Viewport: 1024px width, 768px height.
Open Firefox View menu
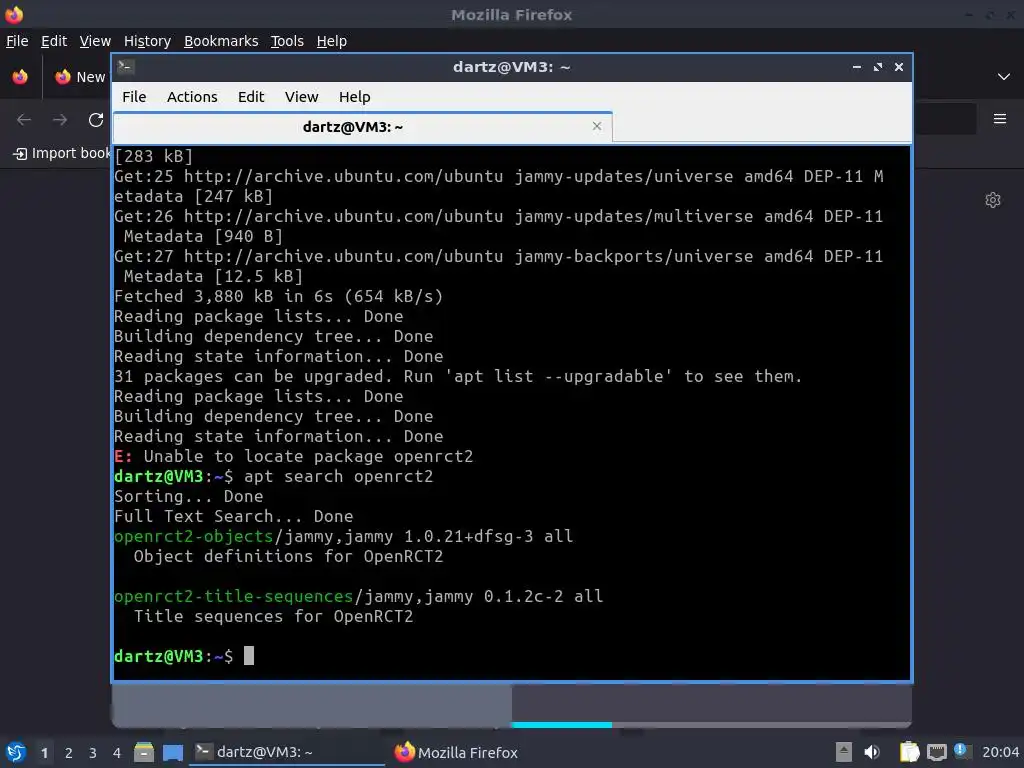tap(95, 41)
